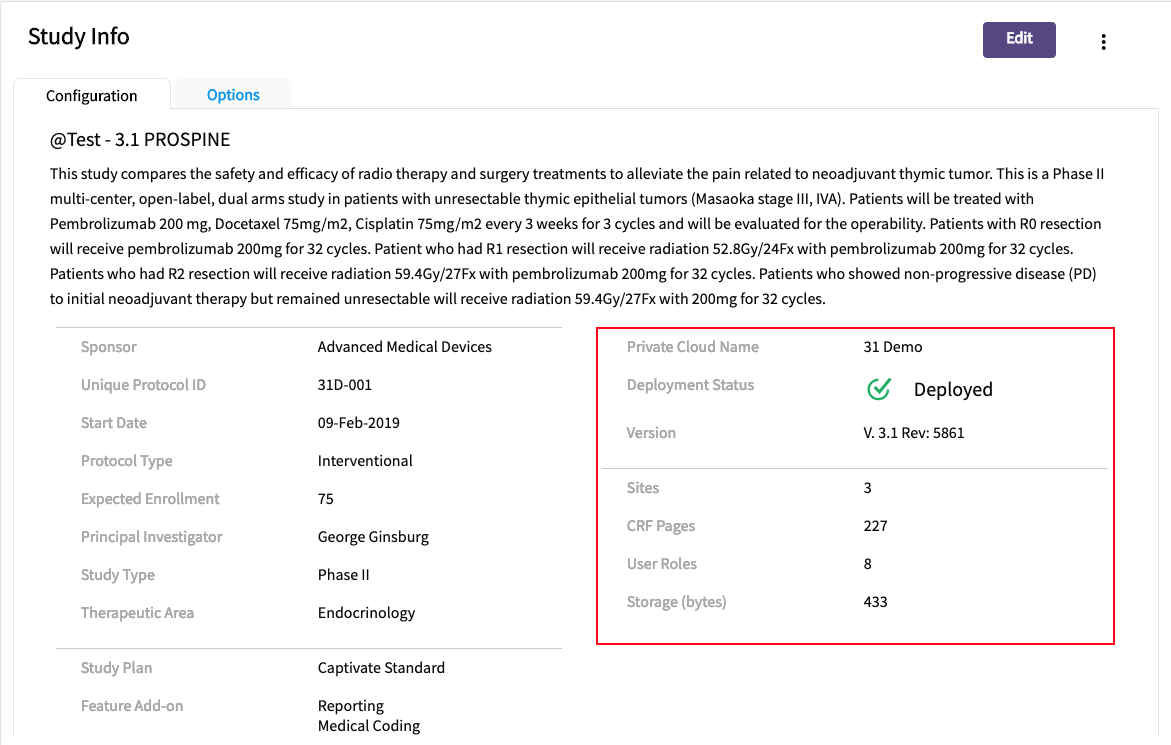The width and height of the screenshot is (1171, 745).
Task: Click the start date 09-Feb-2019
Action: [358, 423]
